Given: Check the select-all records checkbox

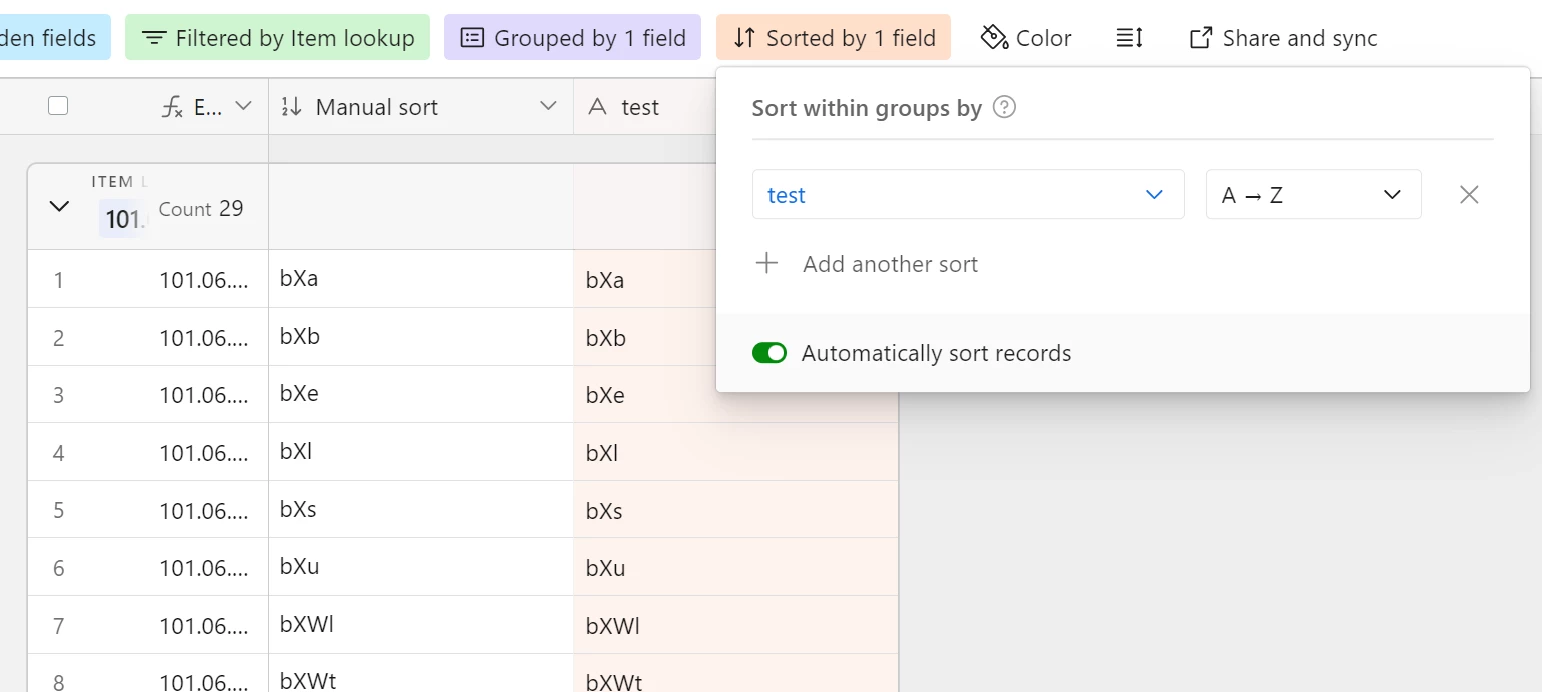Looking at the screenshot, I should 58,106.
